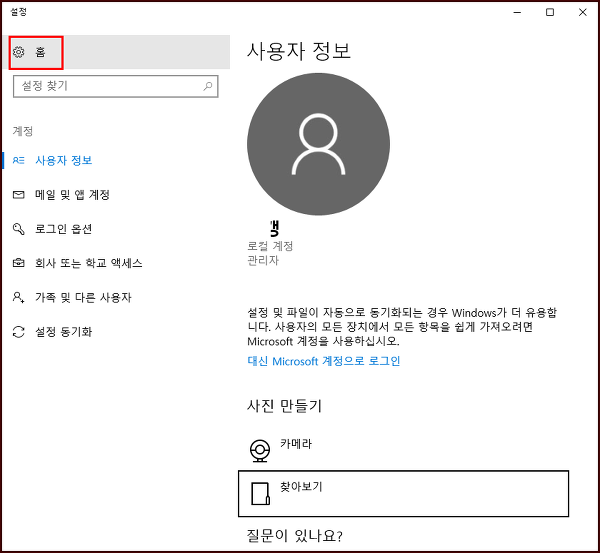The width and height of the screenshot is (600, 553).
Task: Click the key icon for login options
Action: 18,229
